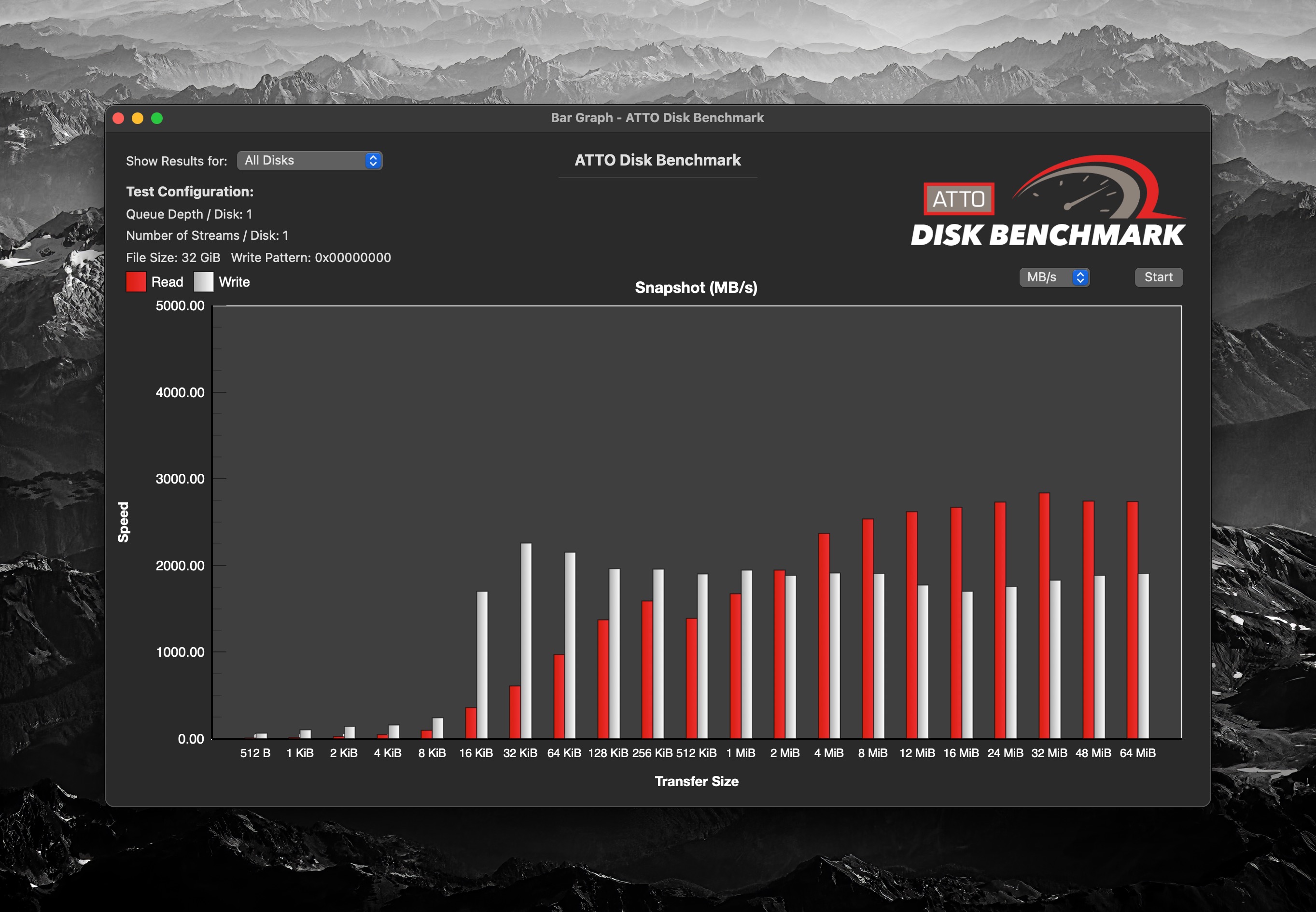Image resolution: width=1316 pixels, height=912 pixels.
Task: Click the 'Show Results for:' label
Action: pos(177,161)
